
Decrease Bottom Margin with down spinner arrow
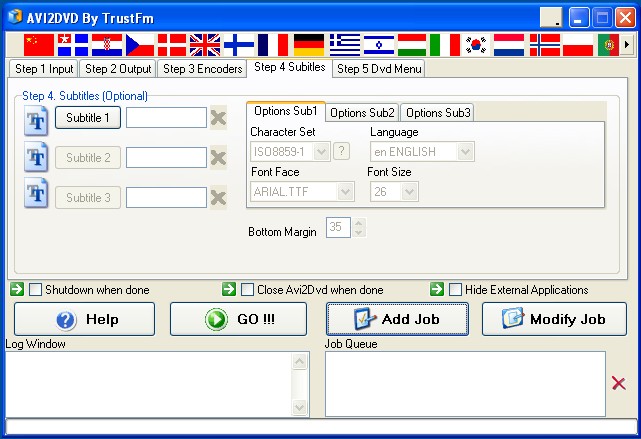tap(359, 233)
